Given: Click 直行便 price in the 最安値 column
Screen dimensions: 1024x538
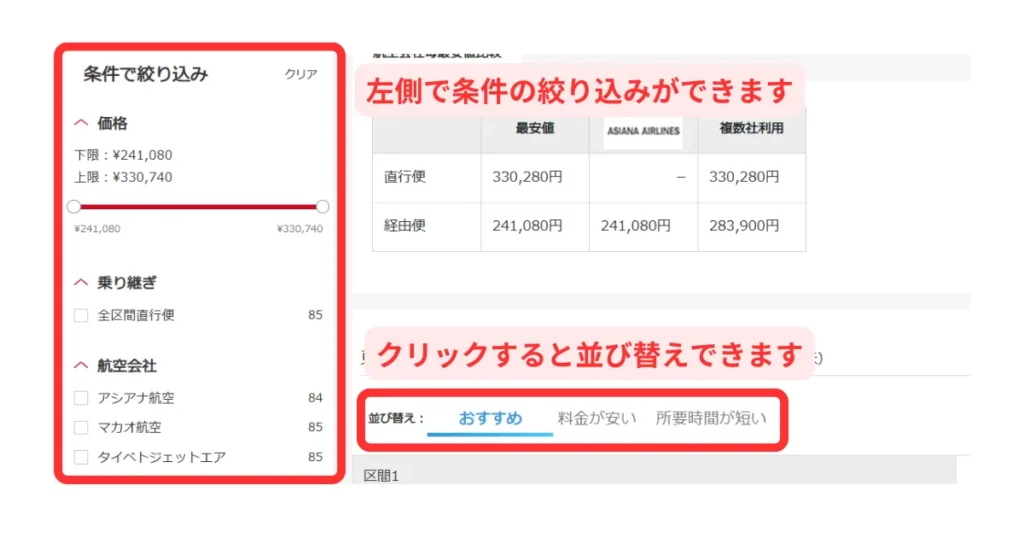Looking at the screenshot, I should (527, 177).
